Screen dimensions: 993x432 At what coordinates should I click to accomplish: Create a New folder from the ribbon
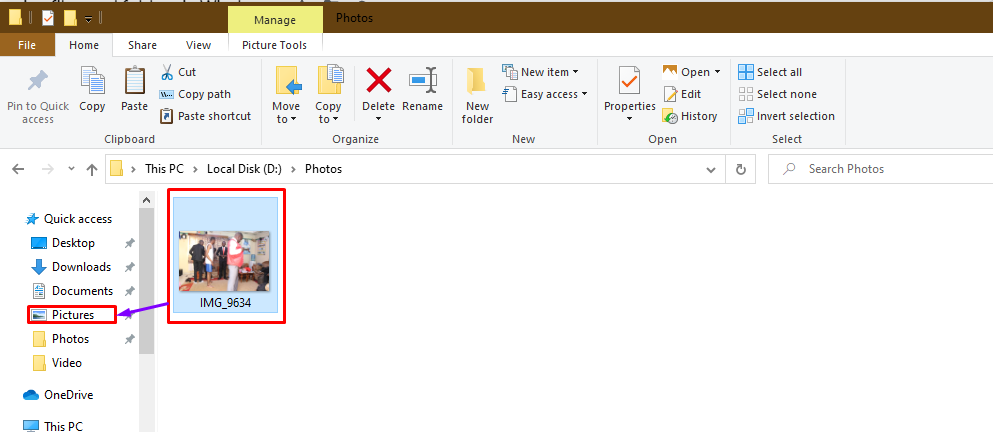(477, 82)
